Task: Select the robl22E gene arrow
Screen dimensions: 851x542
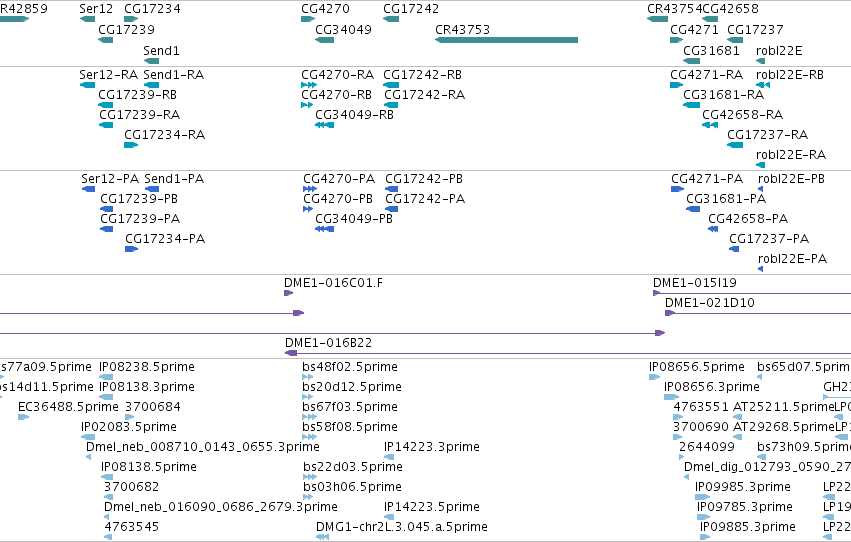Action: click(x=760, y=61)
